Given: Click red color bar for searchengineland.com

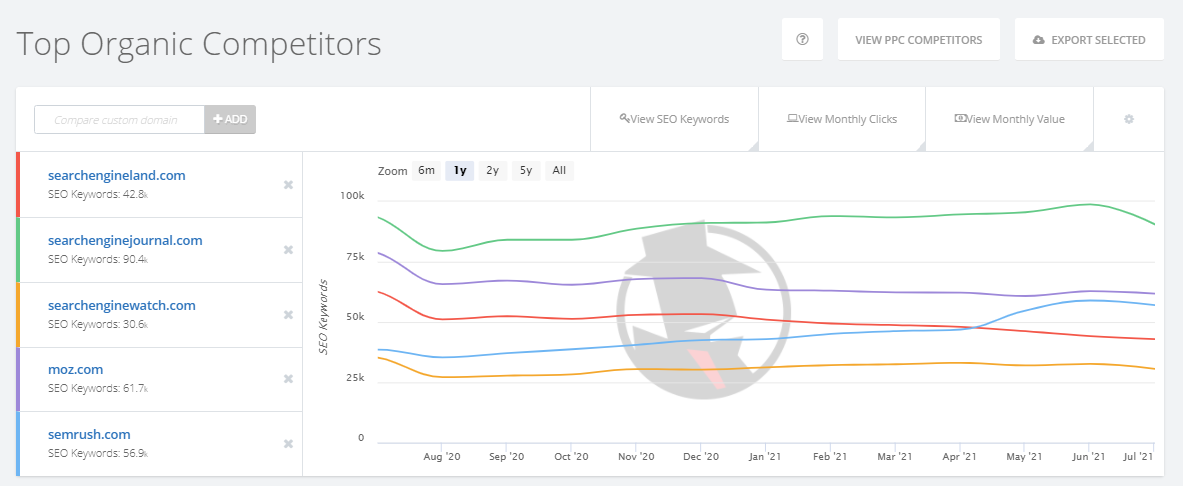Looking at the screenshot, I should coord(18,185).
